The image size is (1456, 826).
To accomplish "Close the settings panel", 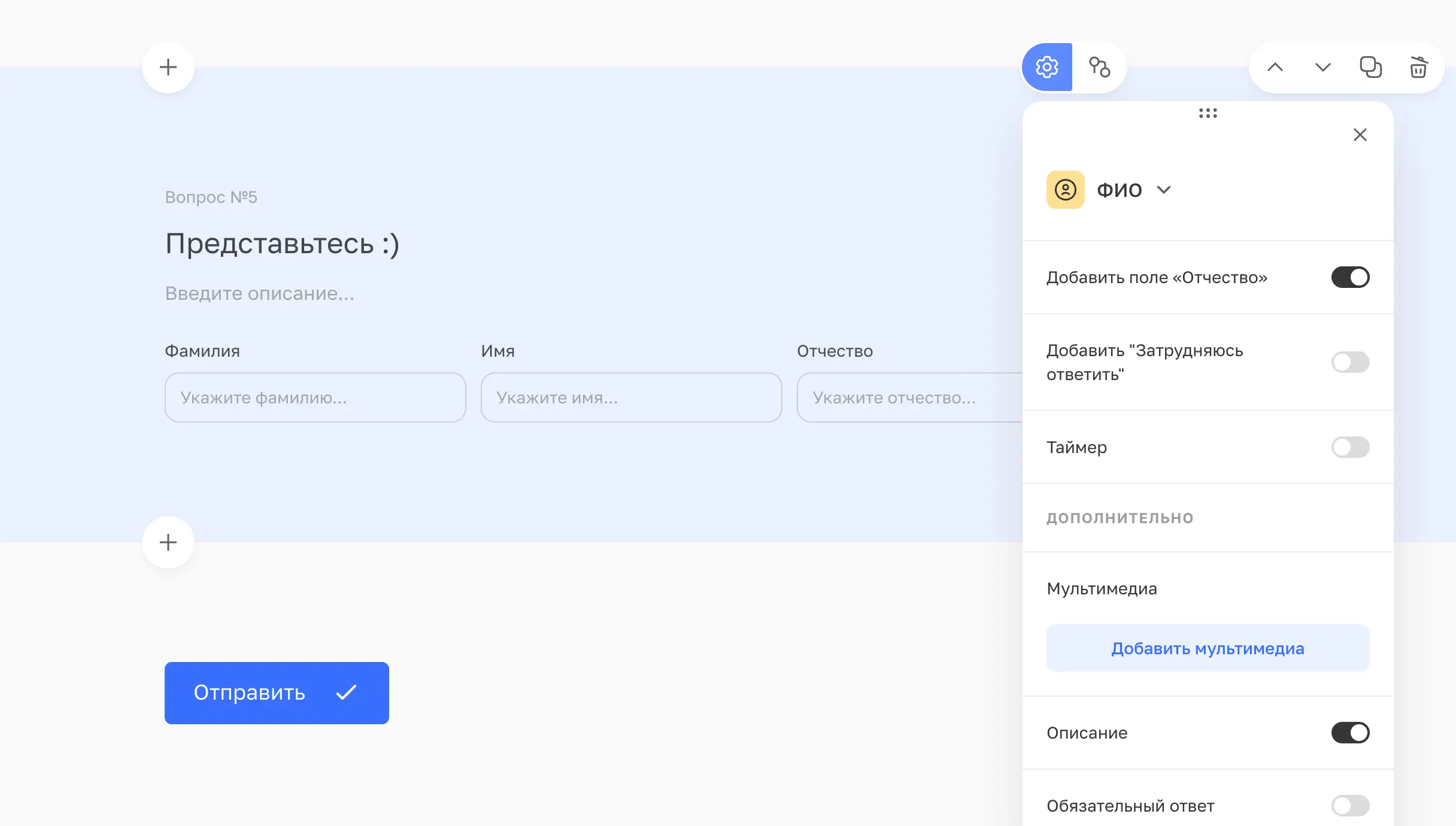I will [x=1361, y=135].
